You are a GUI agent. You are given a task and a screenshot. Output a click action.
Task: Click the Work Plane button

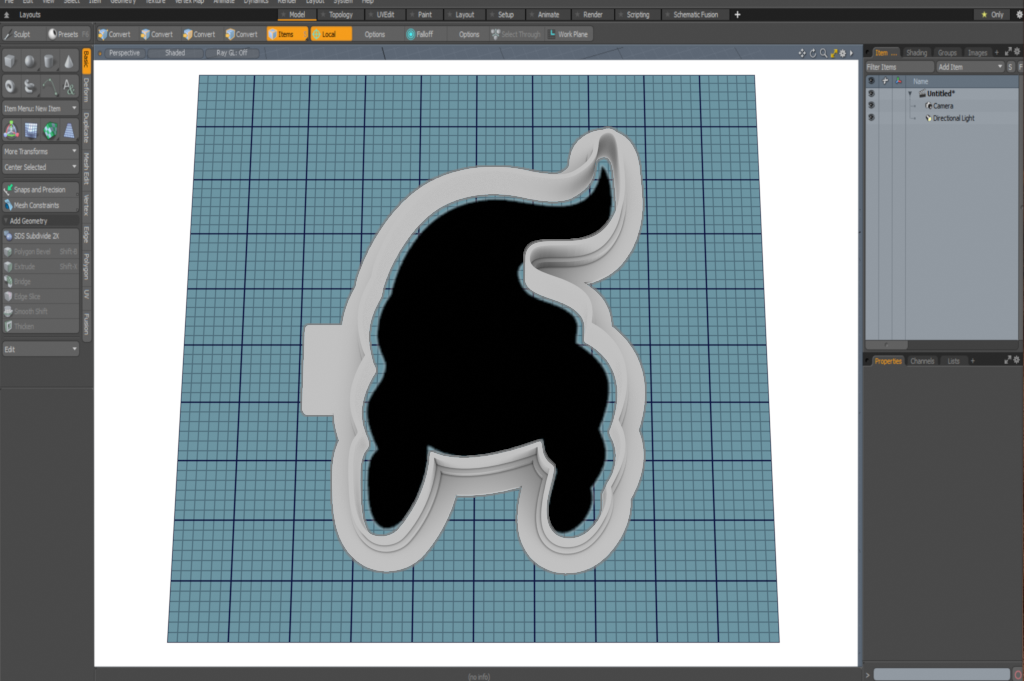pos(569,33)
